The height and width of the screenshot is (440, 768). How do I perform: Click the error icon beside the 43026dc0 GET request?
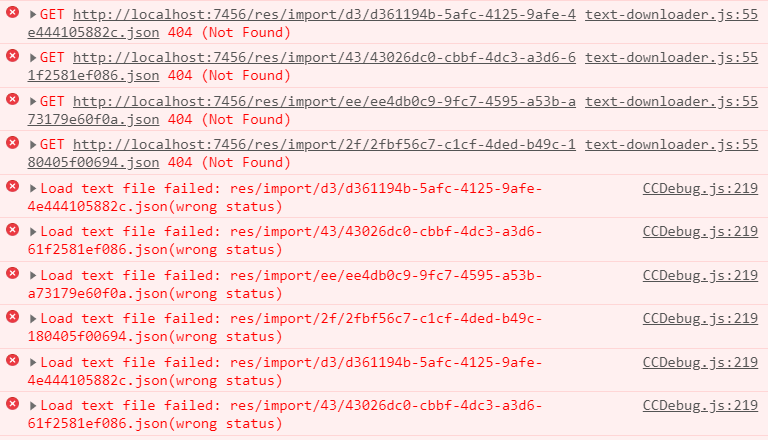pos(12,56)
